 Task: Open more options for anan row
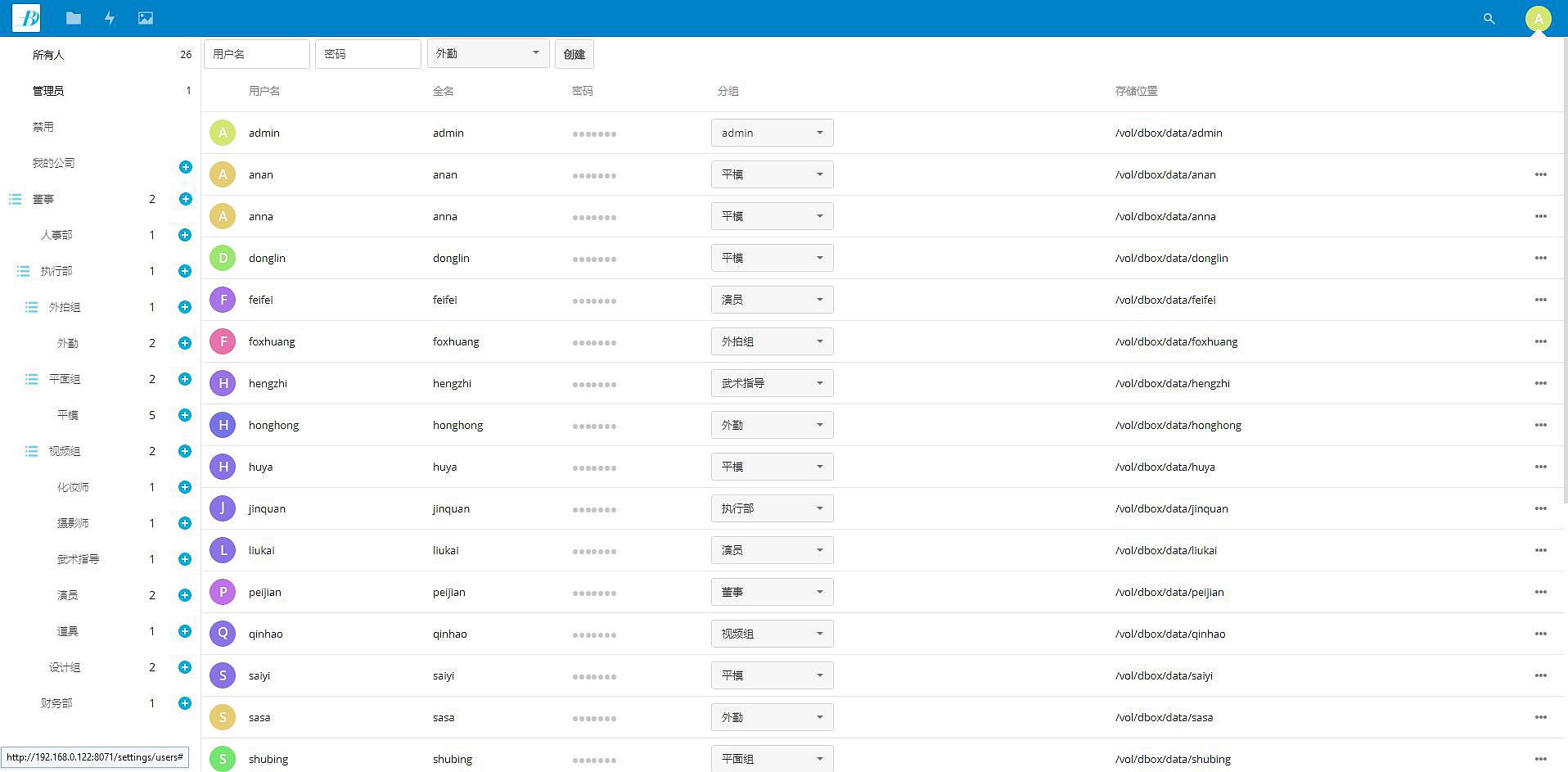[x=1540, y=174]
